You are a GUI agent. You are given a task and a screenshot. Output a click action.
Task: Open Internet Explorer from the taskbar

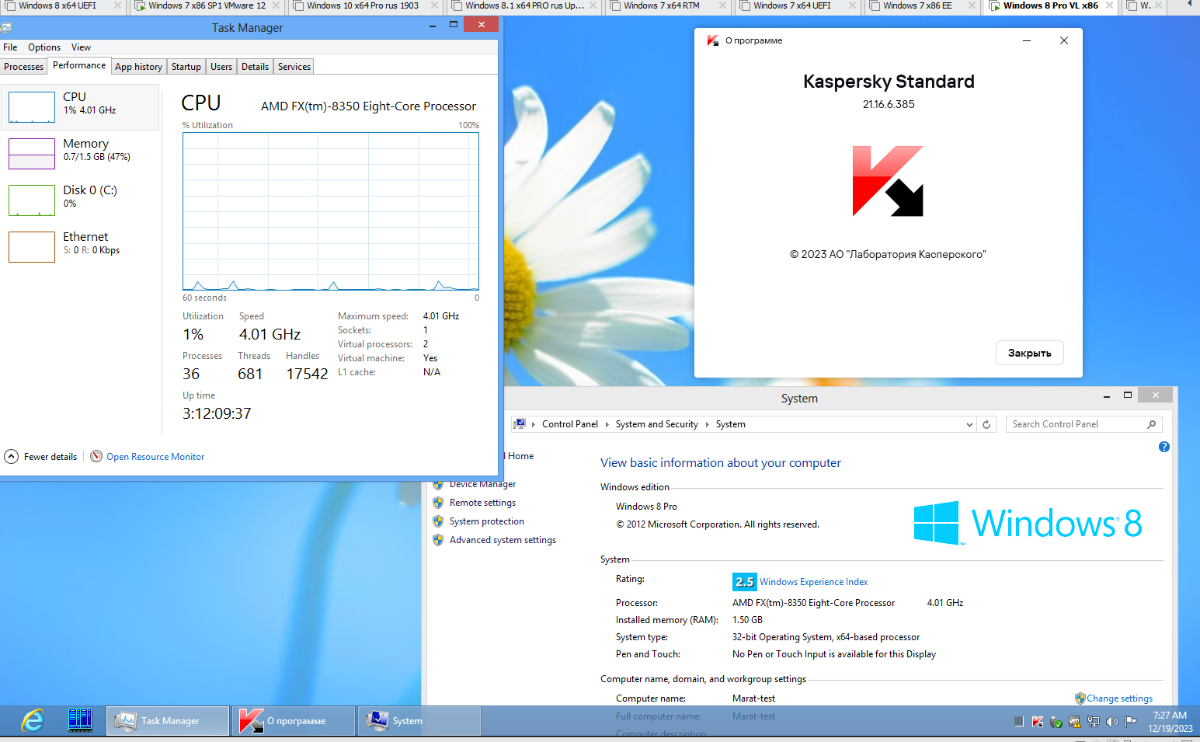tap(32, 720)
